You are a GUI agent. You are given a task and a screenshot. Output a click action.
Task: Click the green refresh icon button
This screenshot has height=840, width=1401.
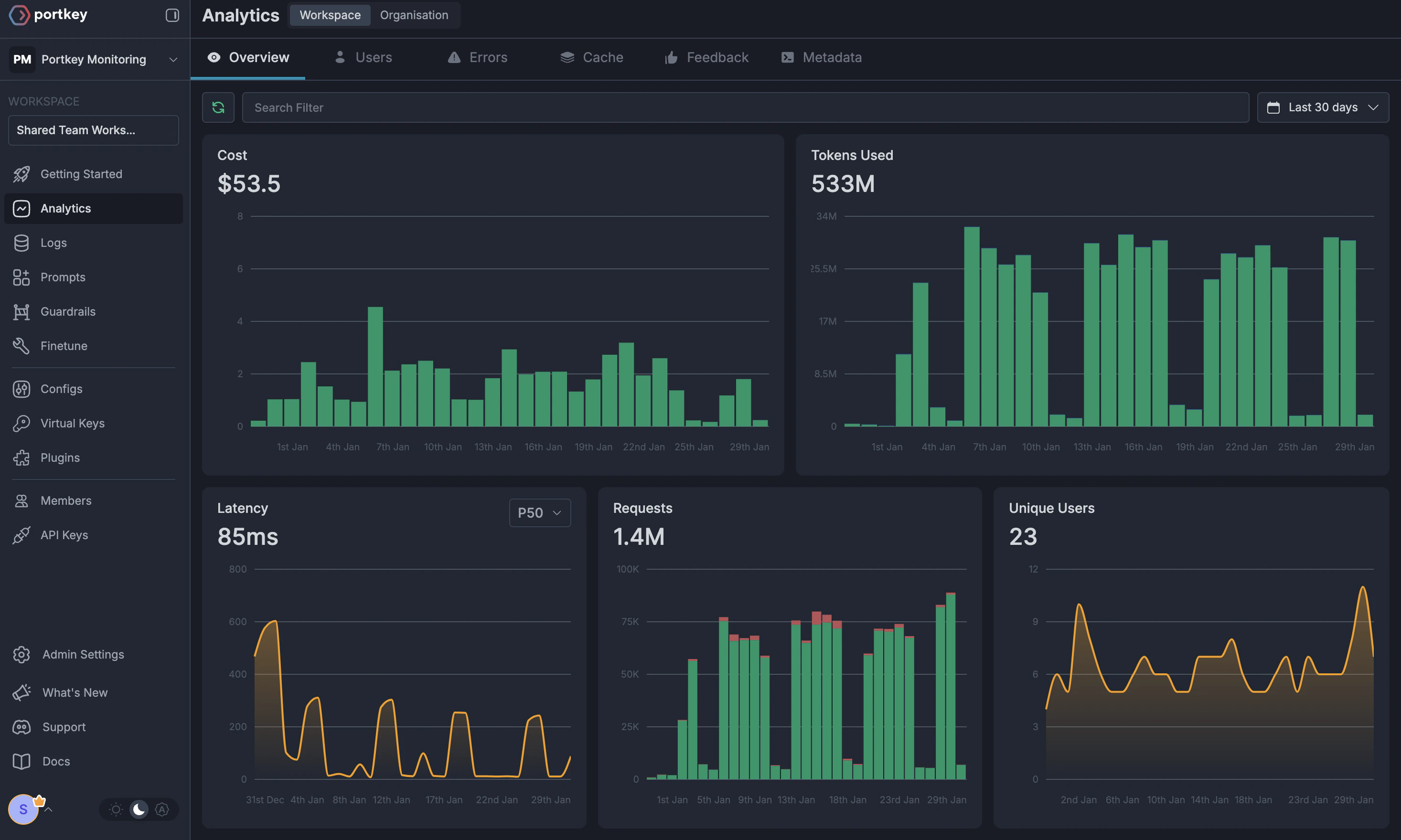point(218,107)
